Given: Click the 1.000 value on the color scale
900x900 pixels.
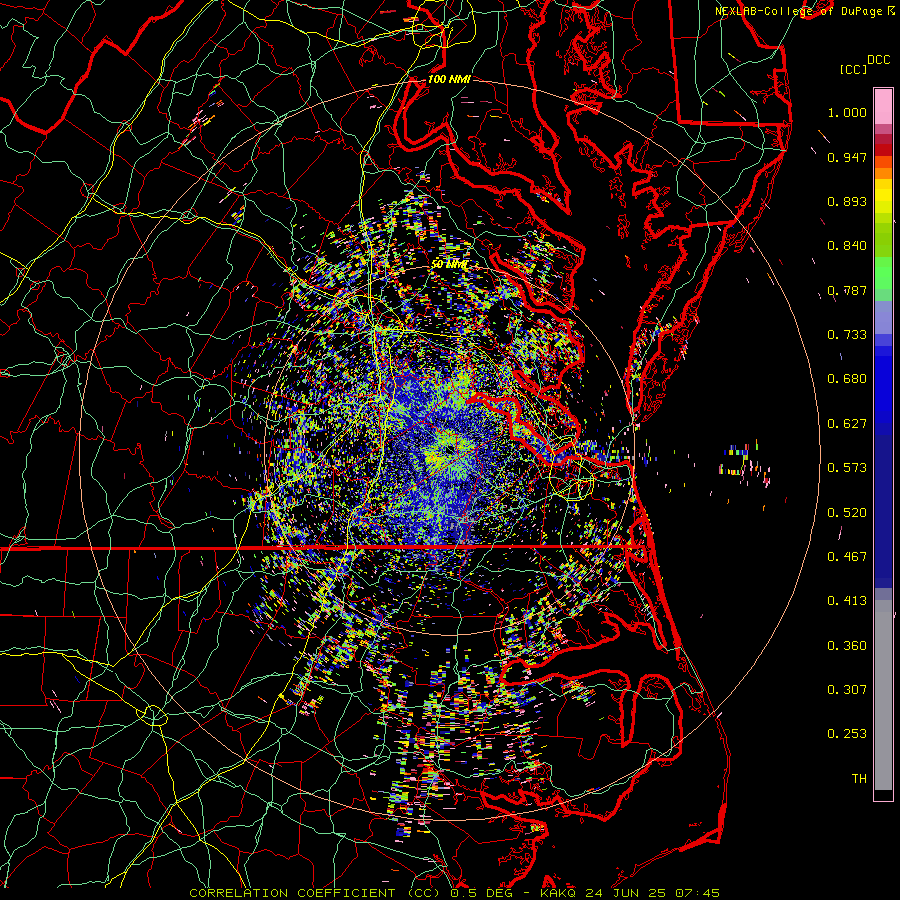Looking at the screenshot, I should coord(847,112).
